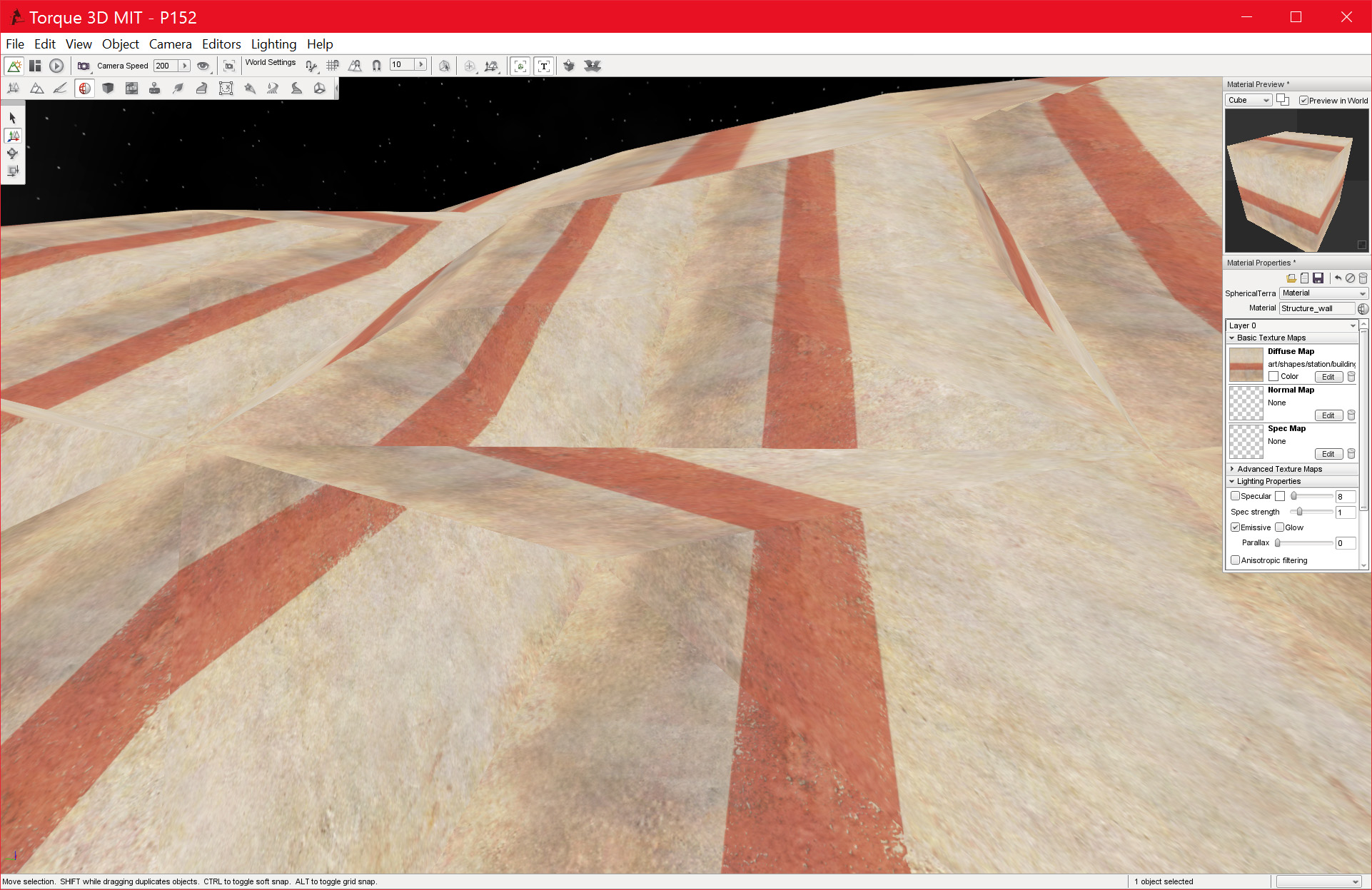Pick the Scale selection tool
Viewport: 1372px width, 890px height.
pos(12,171)
